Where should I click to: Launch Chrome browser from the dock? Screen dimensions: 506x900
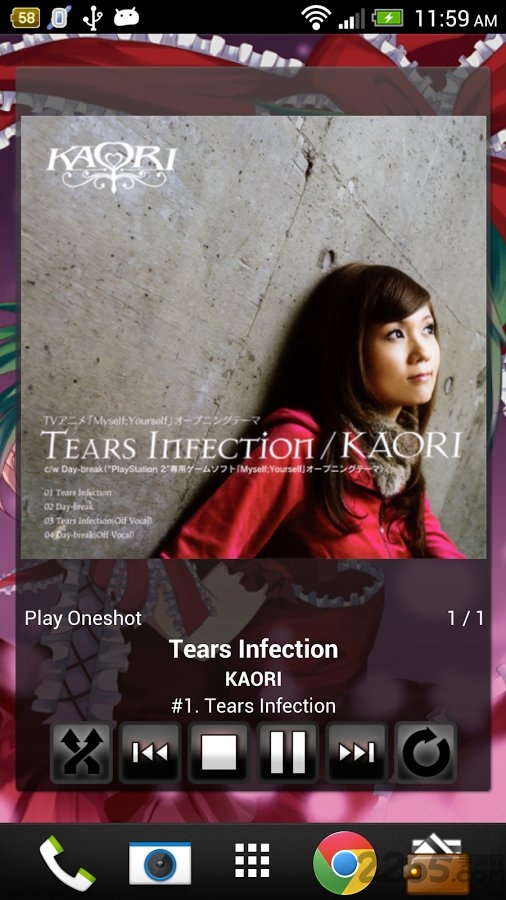point(344,863)
